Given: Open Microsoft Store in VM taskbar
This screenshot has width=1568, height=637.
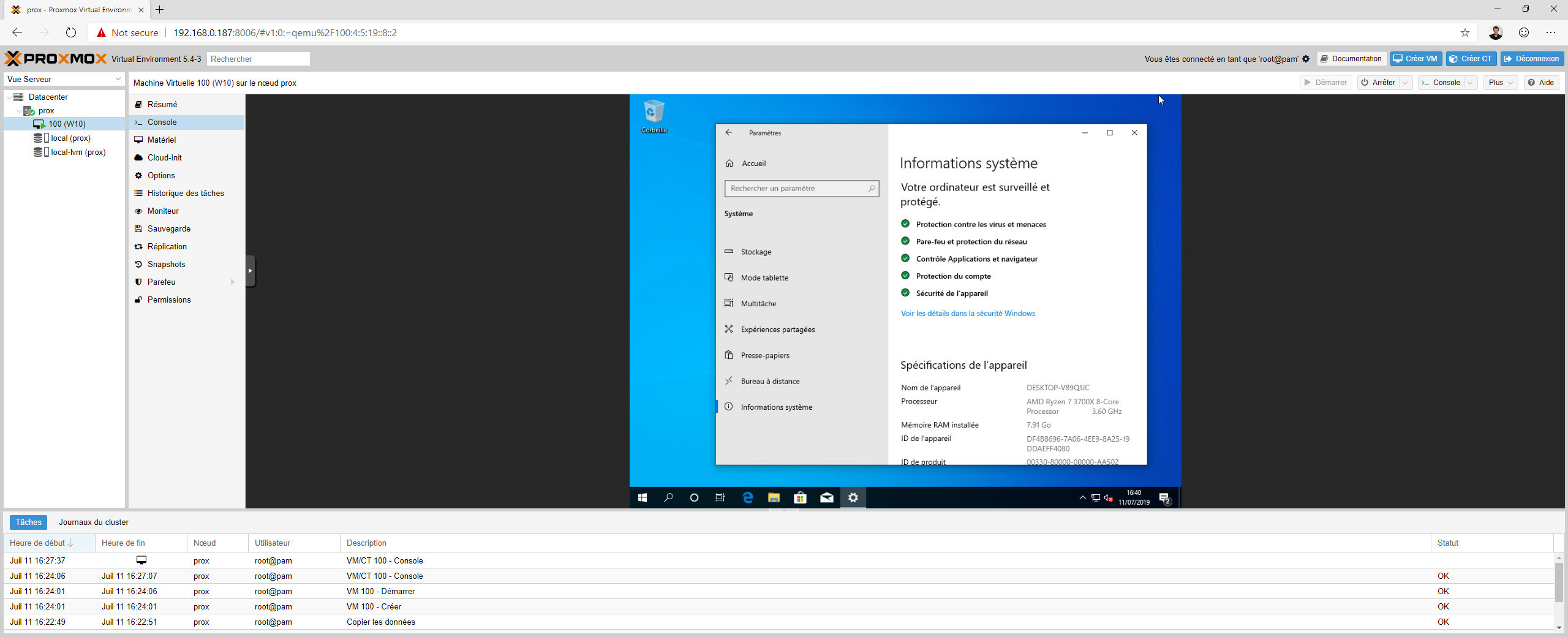Looking at the screenshot, I should pos(800,497).
